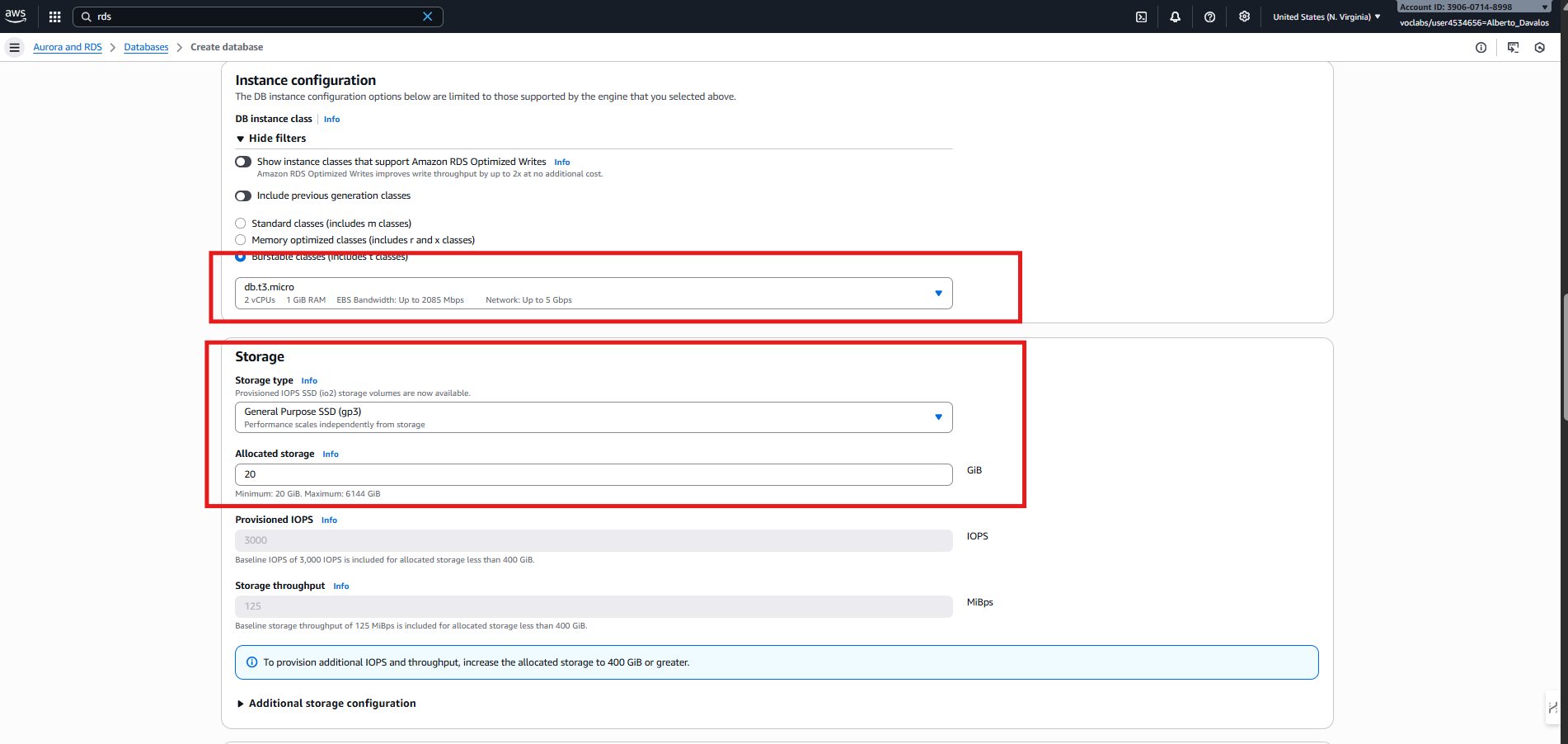Open the help question mark icon
Viewport: 1568px width, 744px height.
point(1209,16)
